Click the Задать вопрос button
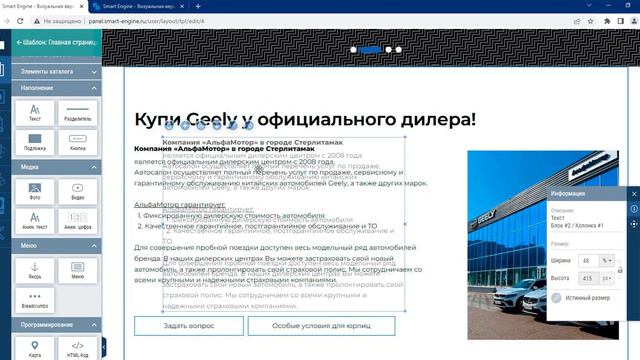Screen dimensions: 640x360 click(x=189, y=326)
